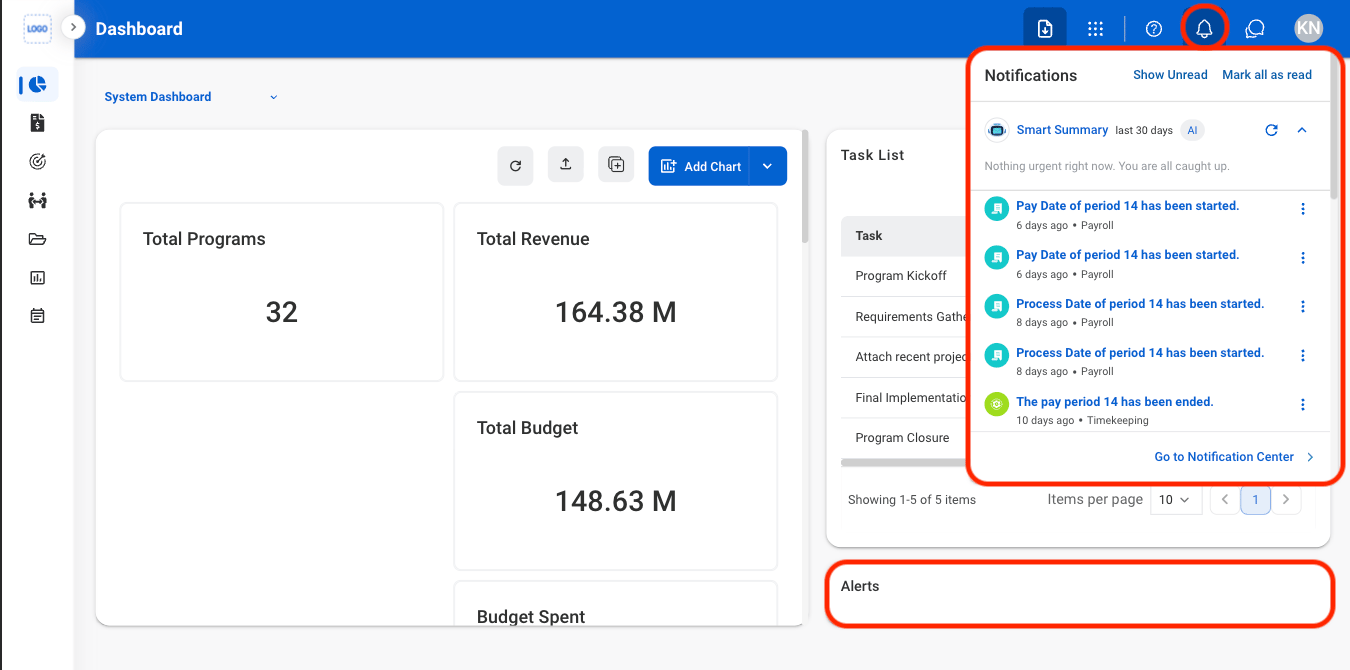The image size is (1350, 670).
Task: Collapse the Smart Summary section
Action: click(x=1302, y=130)
